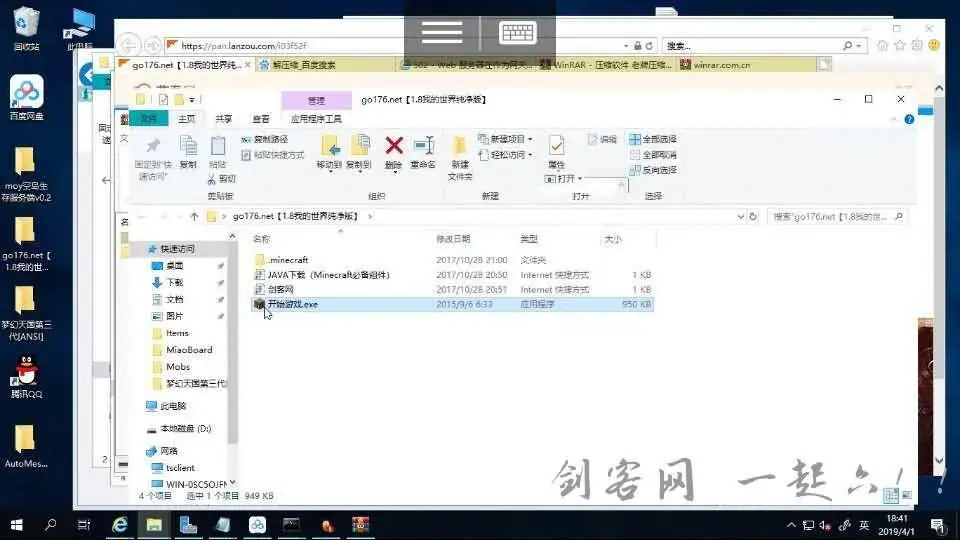The width and height of the screenshot is (960, 540).
Task: Click the Up one level arrow in Explorer
Action: tap(194, 216)
